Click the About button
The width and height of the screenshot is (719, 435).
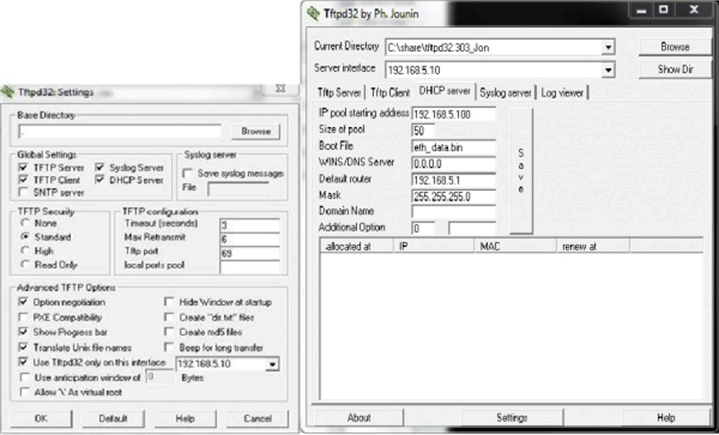359,418
